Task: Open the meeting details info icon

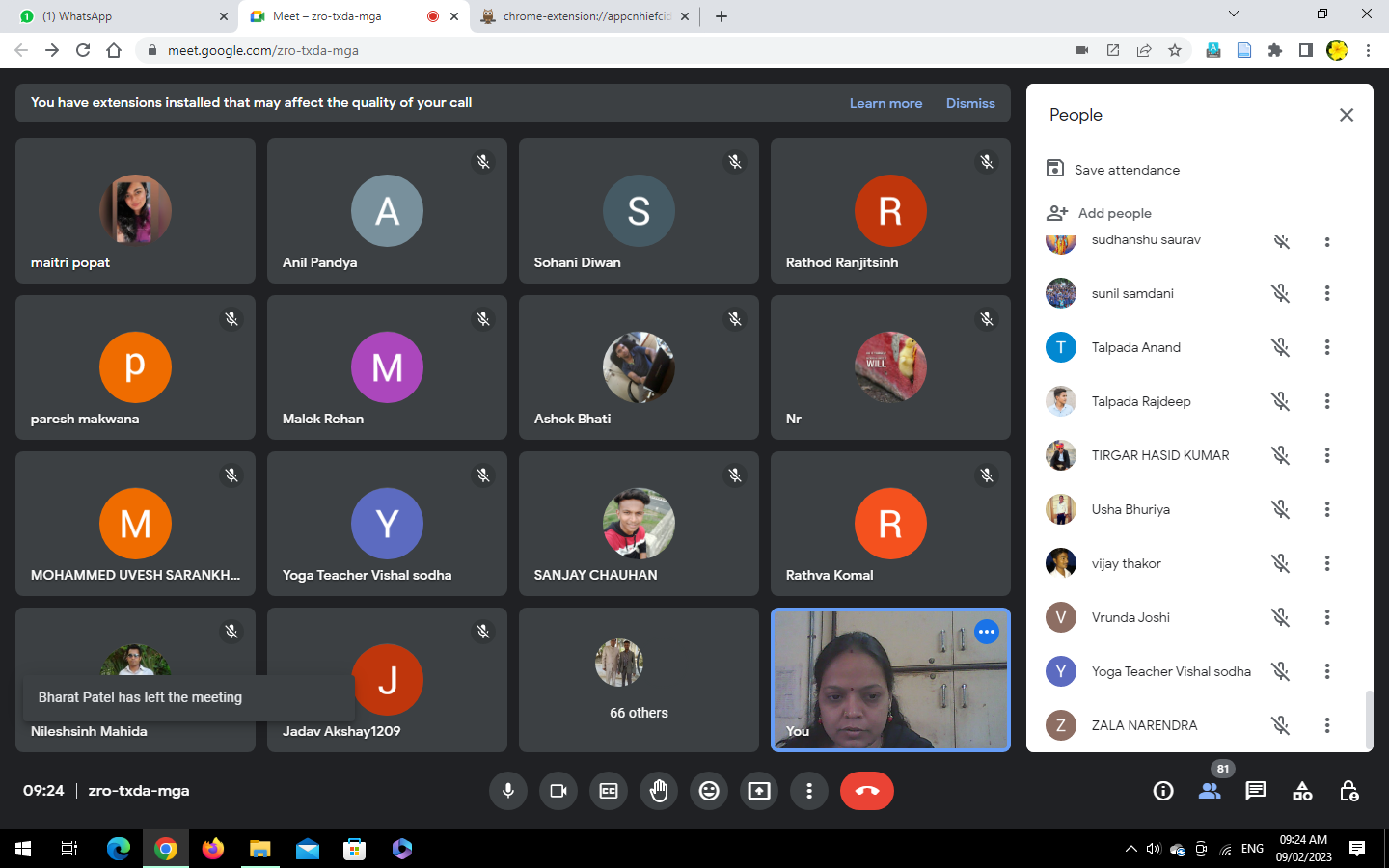Action: (x=1163, y=791)
